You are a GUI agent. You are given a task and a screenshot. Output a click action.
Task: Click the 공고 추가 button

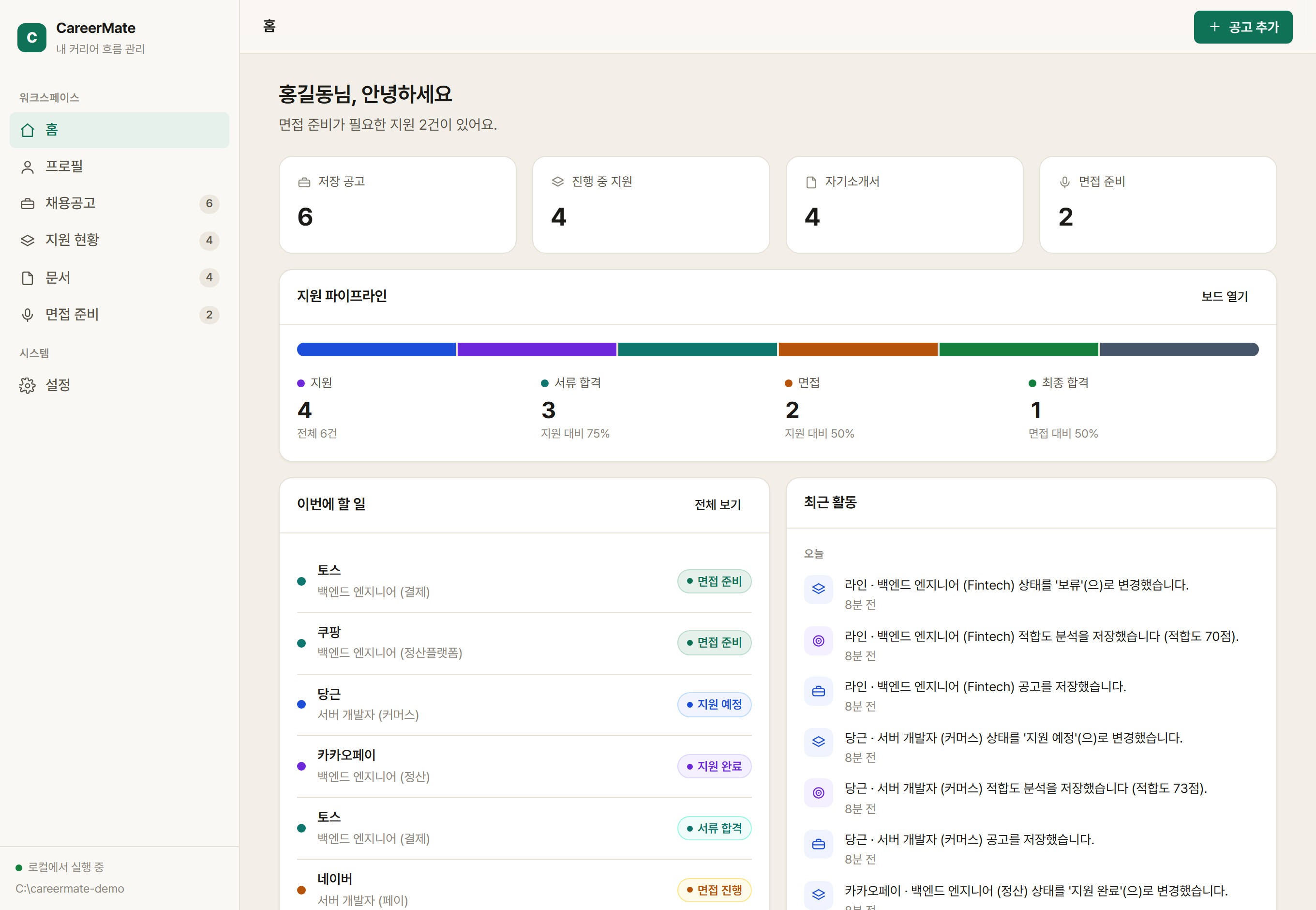pyautogui.click(x=1243, y=27)
